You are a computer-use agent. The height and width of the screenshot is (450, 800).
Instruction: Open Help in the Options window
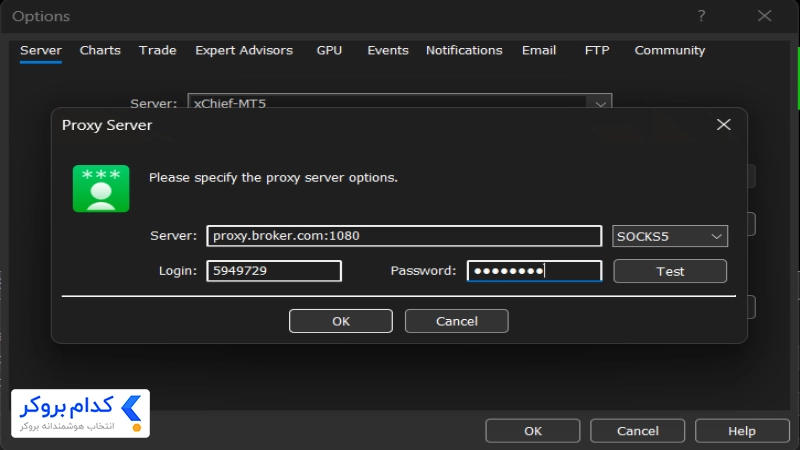pos(742,431)
